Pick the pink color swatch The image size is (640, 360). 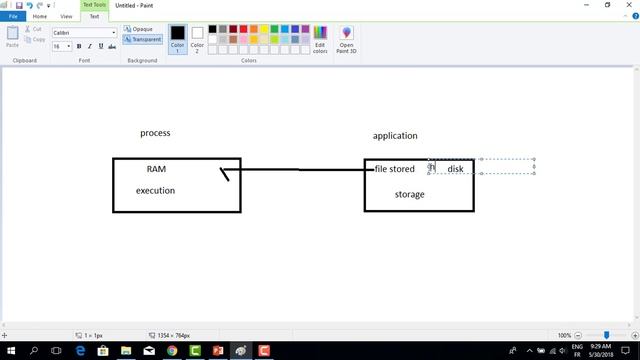[x=243, y=40]
